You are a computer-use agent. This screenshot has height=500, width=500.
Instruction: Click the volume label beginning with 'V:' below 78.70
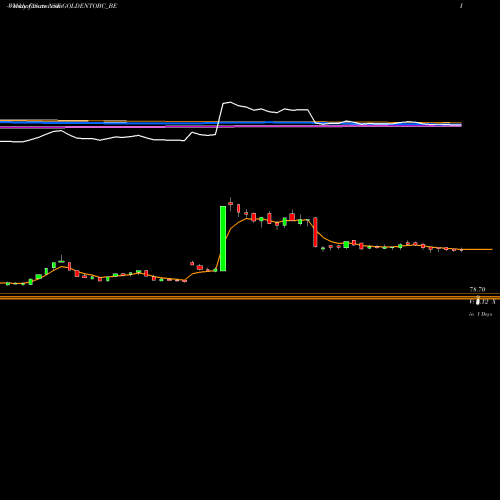pyautogui.click(x=482, y=302)
